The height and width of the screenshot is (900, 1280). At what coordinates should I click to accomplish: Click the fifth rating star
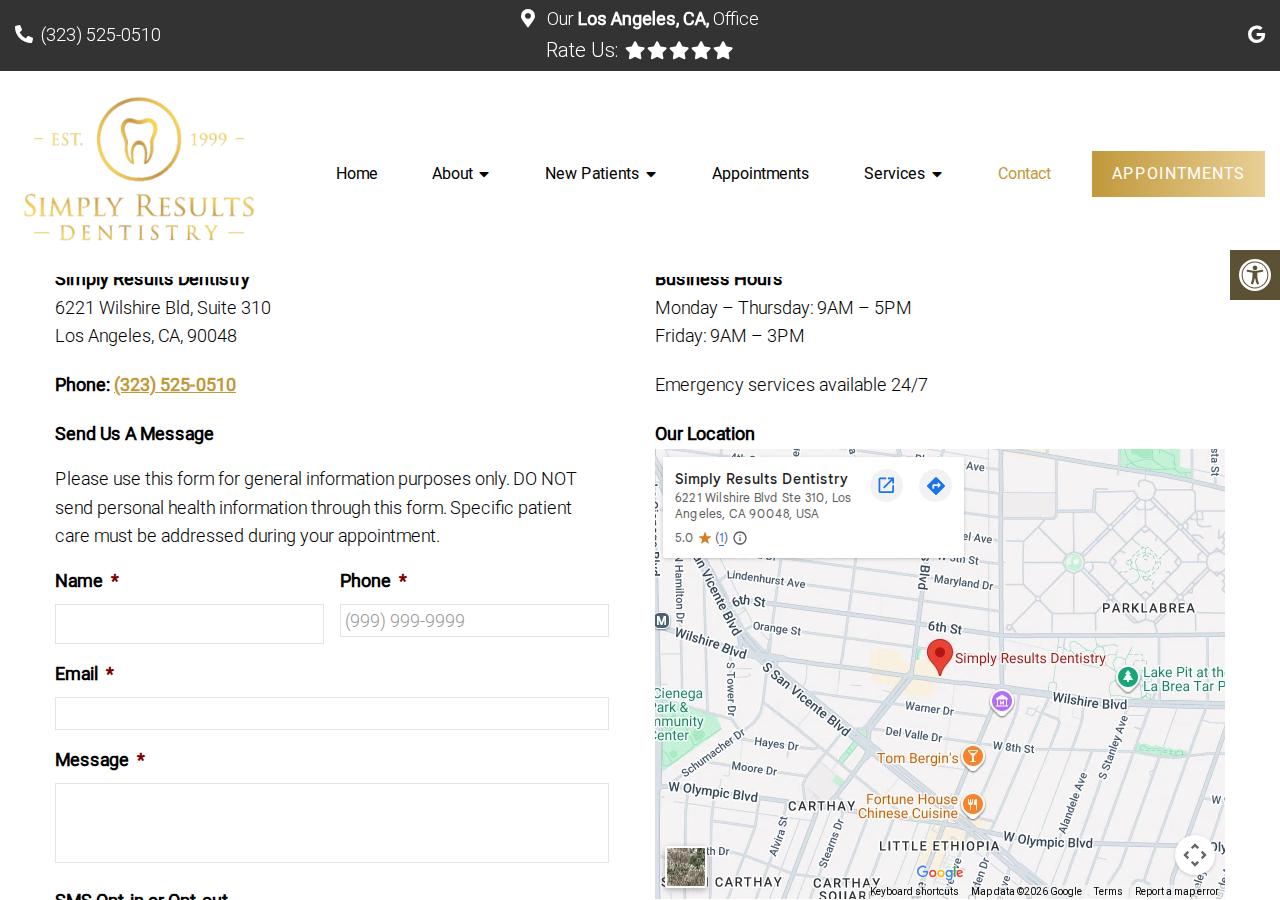point(723,50)
